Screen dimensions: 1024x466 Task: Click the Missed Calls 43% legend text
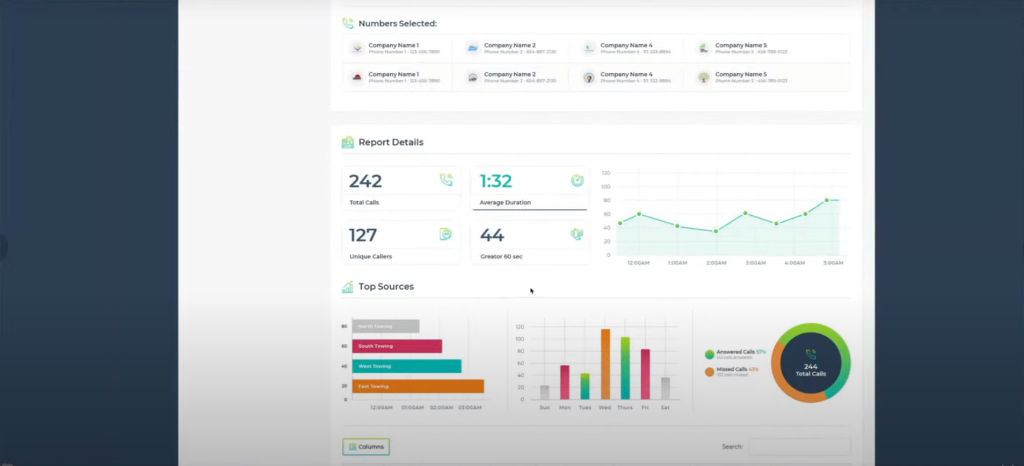[737, 369]
